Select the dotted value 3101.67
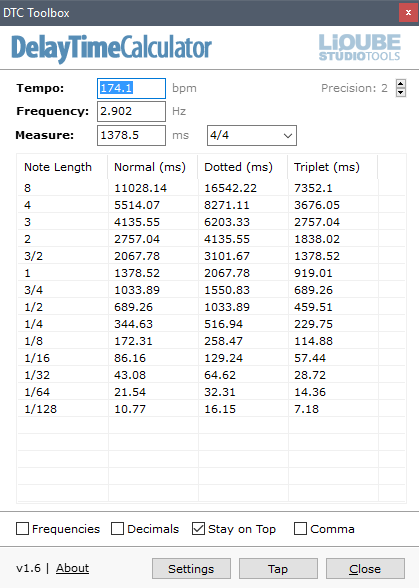Image resolution: width=419 pixels, height=588 pixels. [227, 256]
